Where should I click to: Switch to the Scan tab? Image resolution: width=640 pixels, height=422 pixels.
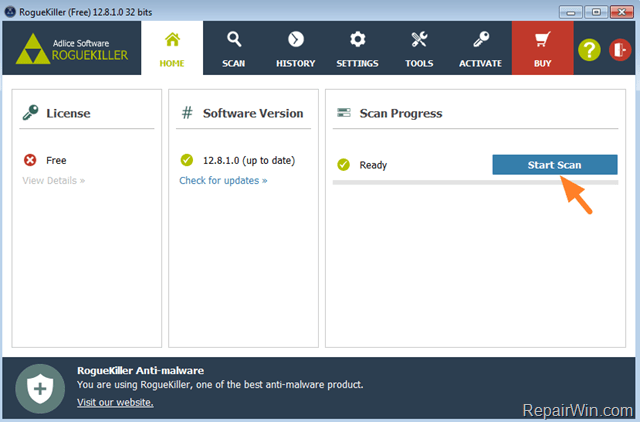pyautogui.click(x=234, y=48)
